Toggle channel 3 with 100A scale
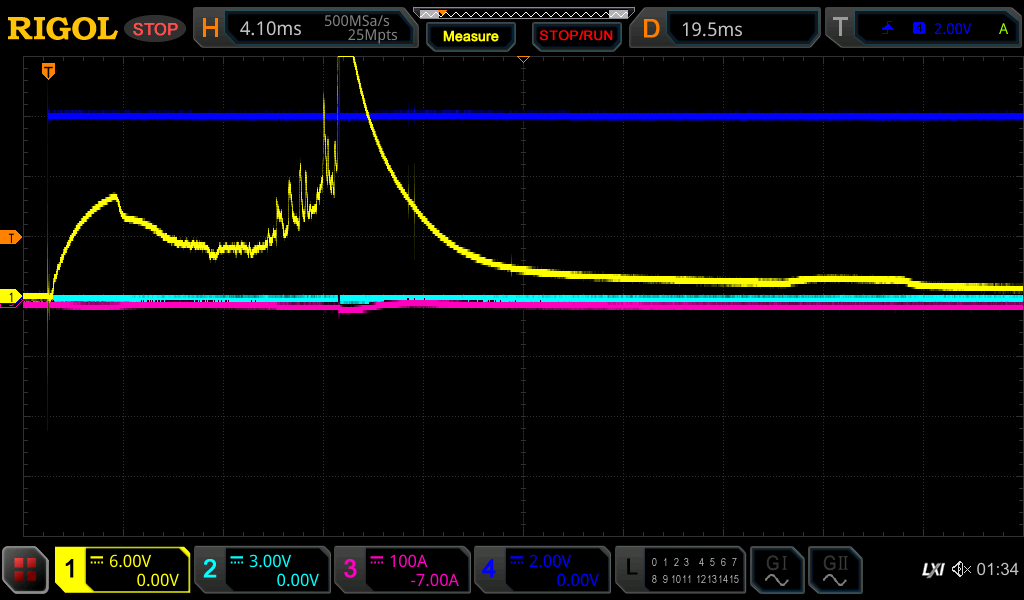1024x600 pixels. pyautogui.click(x=402, y=570)
